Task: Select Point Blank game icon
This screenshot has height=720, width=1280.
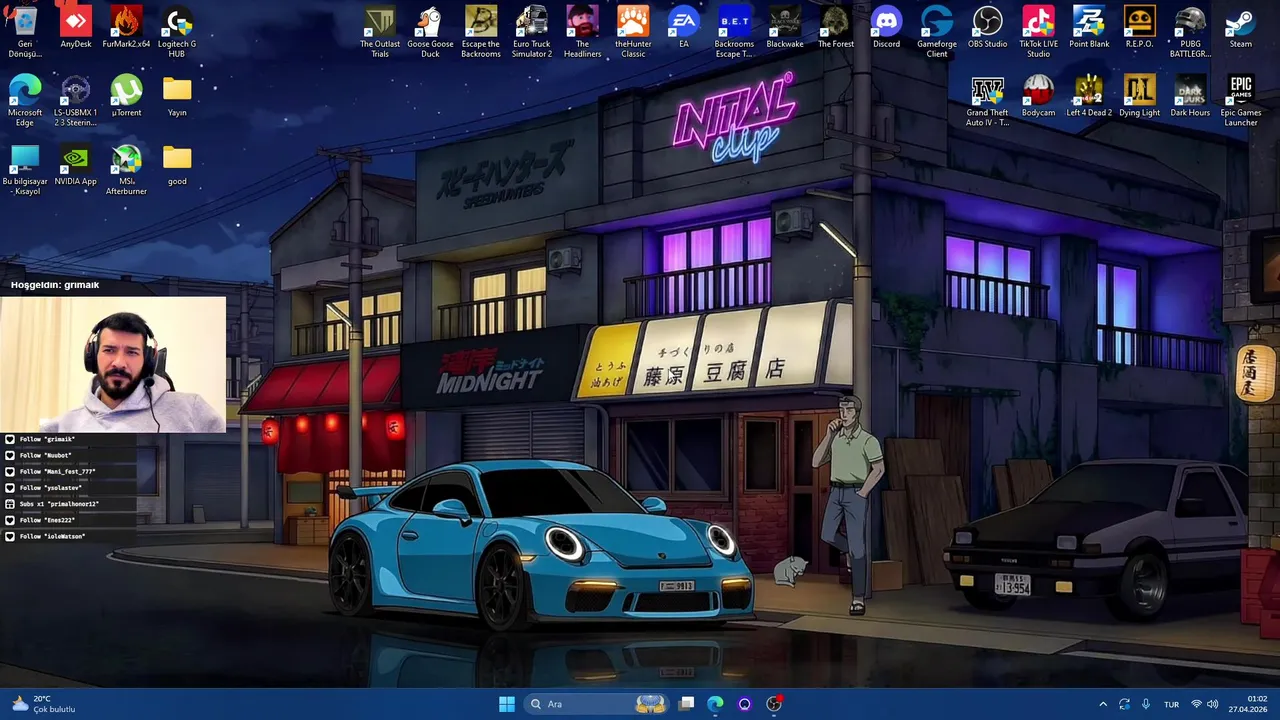Action: tap(1089, 28)
